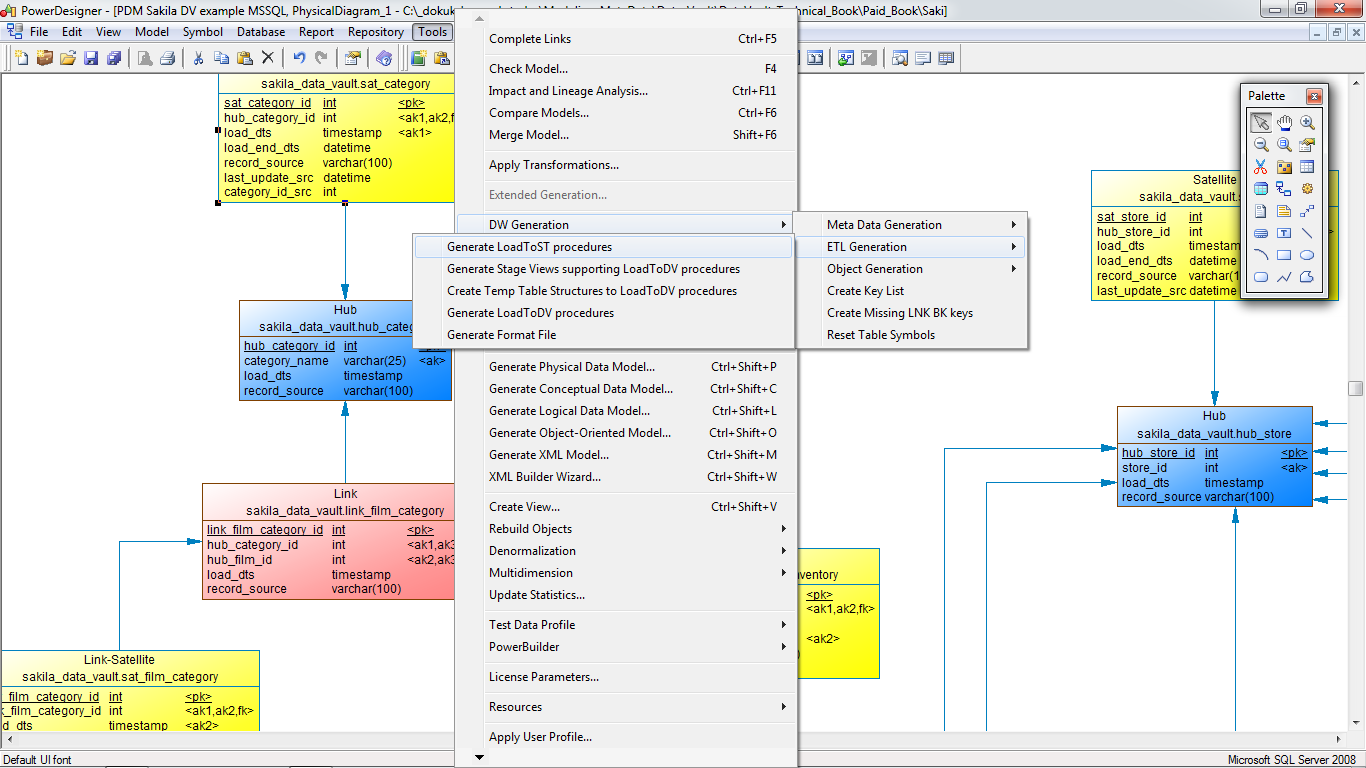Close the Palette window

1314,96
